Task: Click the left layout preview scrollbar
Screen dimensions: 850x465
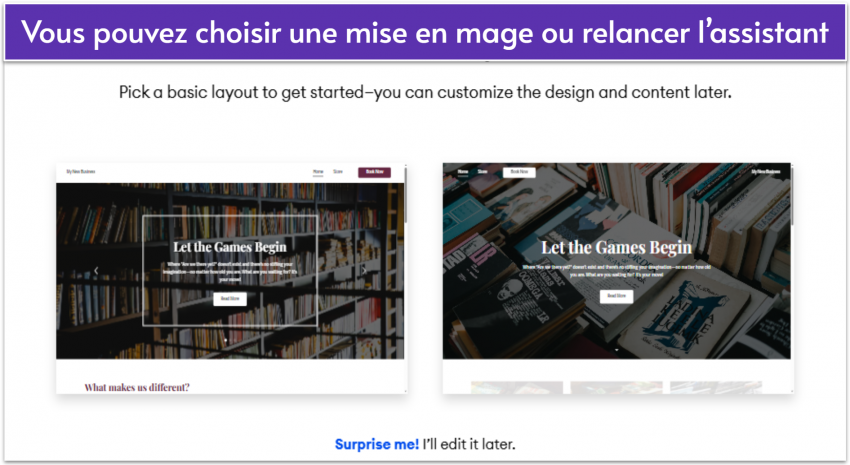Action: point(405,195)
